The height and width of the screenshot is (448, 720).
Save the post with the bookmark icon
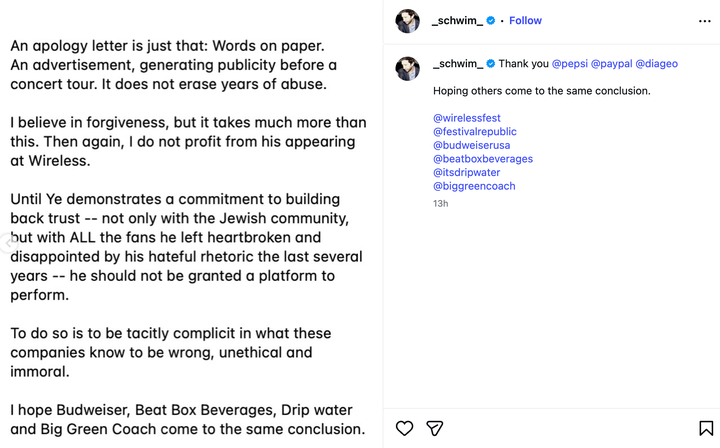704,428
